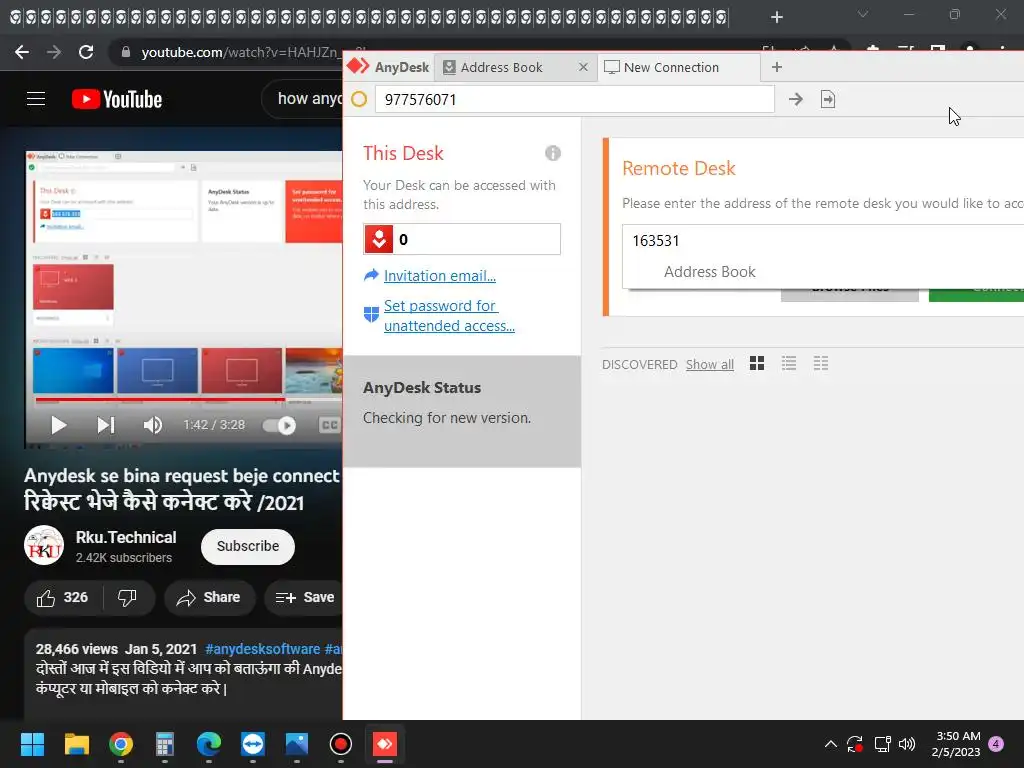Open This Desk info icon
This screenshot has width=1024, height=768.
pyautogui.click(x=552, y=153)
